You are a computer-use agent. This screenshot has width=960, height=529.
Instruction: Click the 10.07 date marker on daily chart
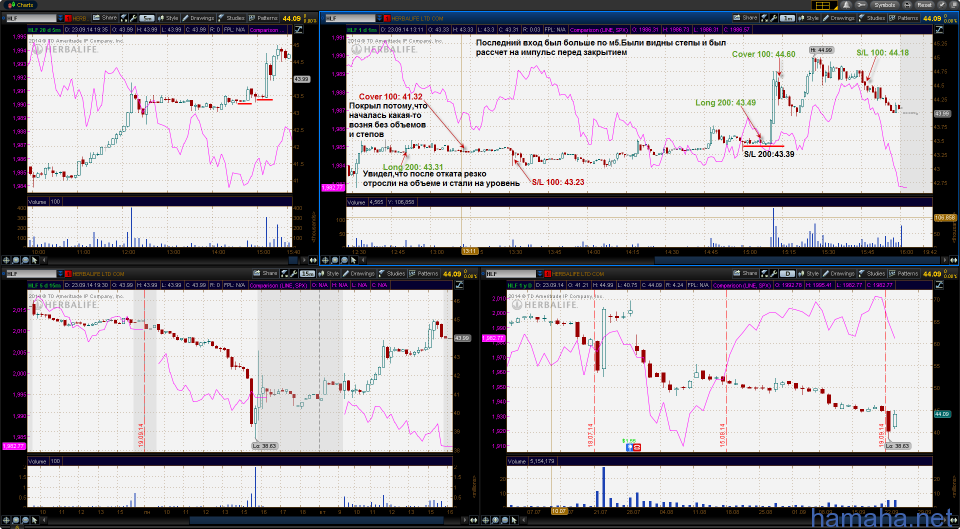[558, 509]
